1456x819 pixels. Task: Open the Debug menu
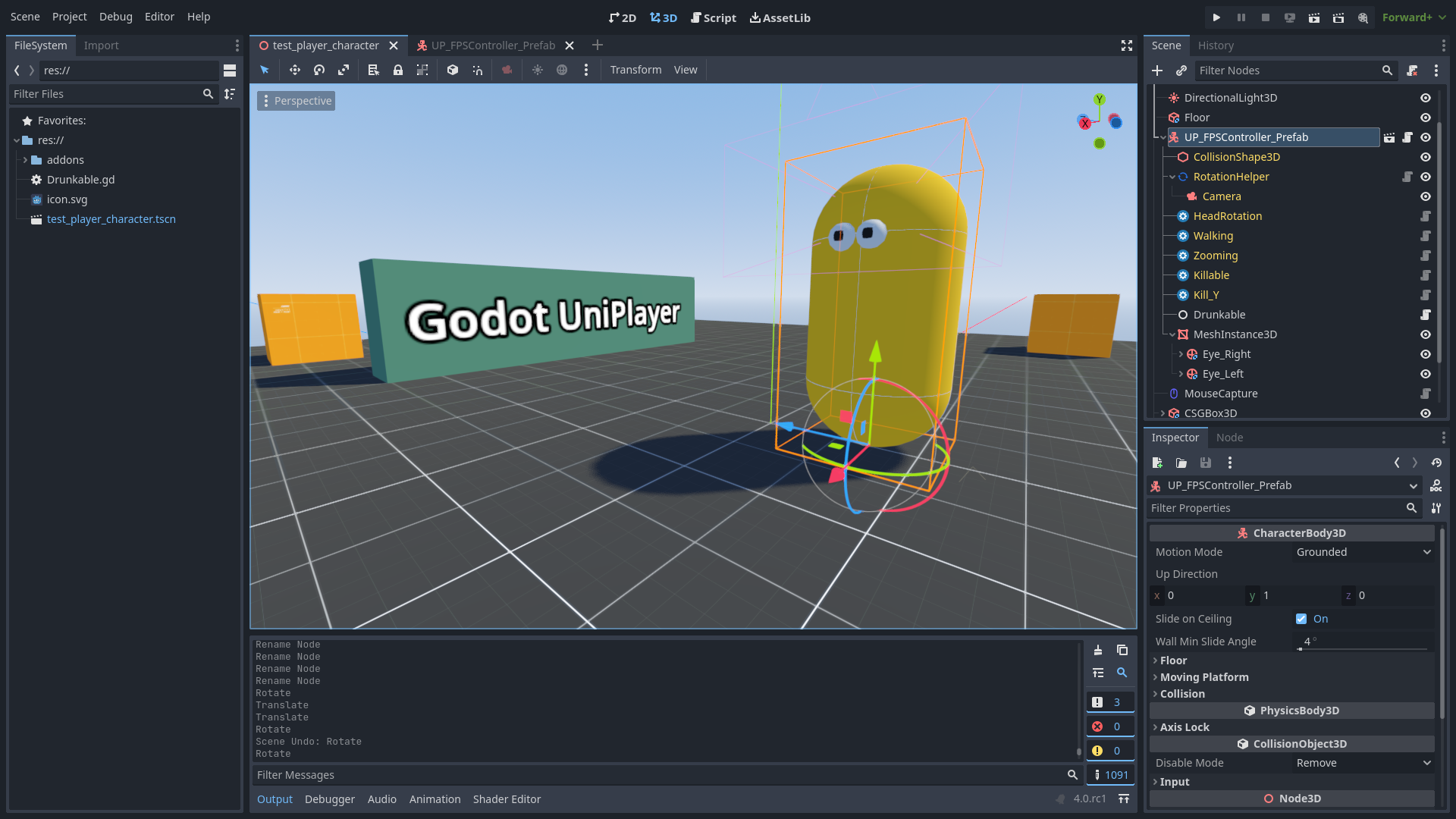(x=115, y=17)
